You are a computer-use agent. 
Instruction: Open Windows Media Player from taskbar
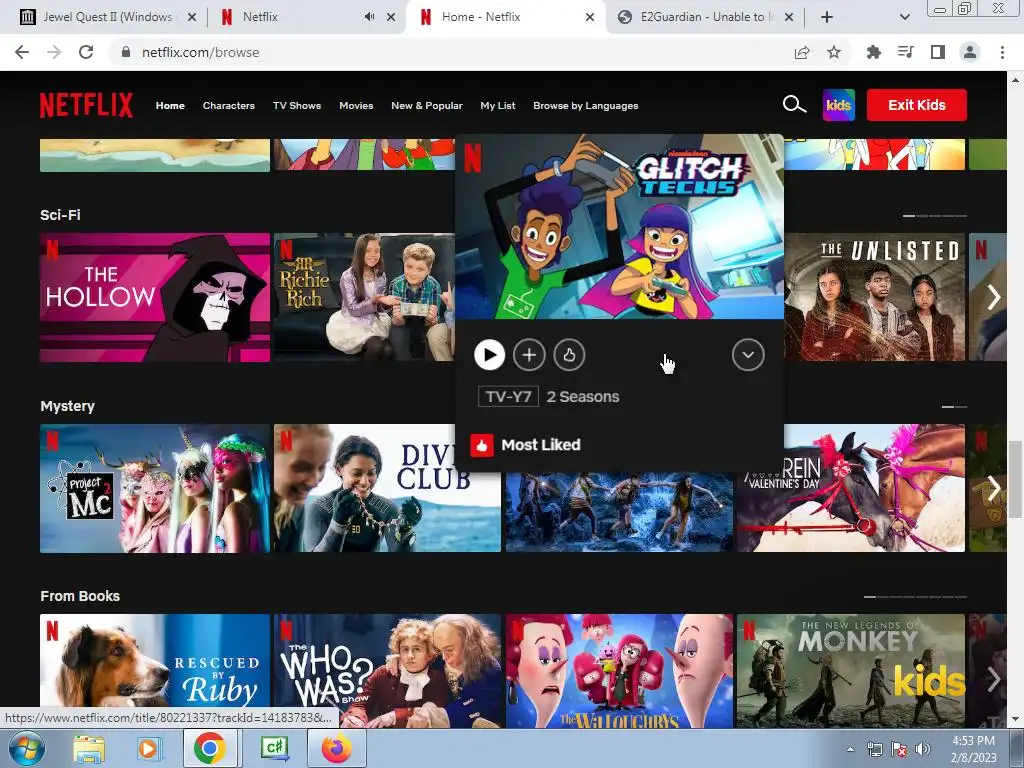tap(148, 748)
